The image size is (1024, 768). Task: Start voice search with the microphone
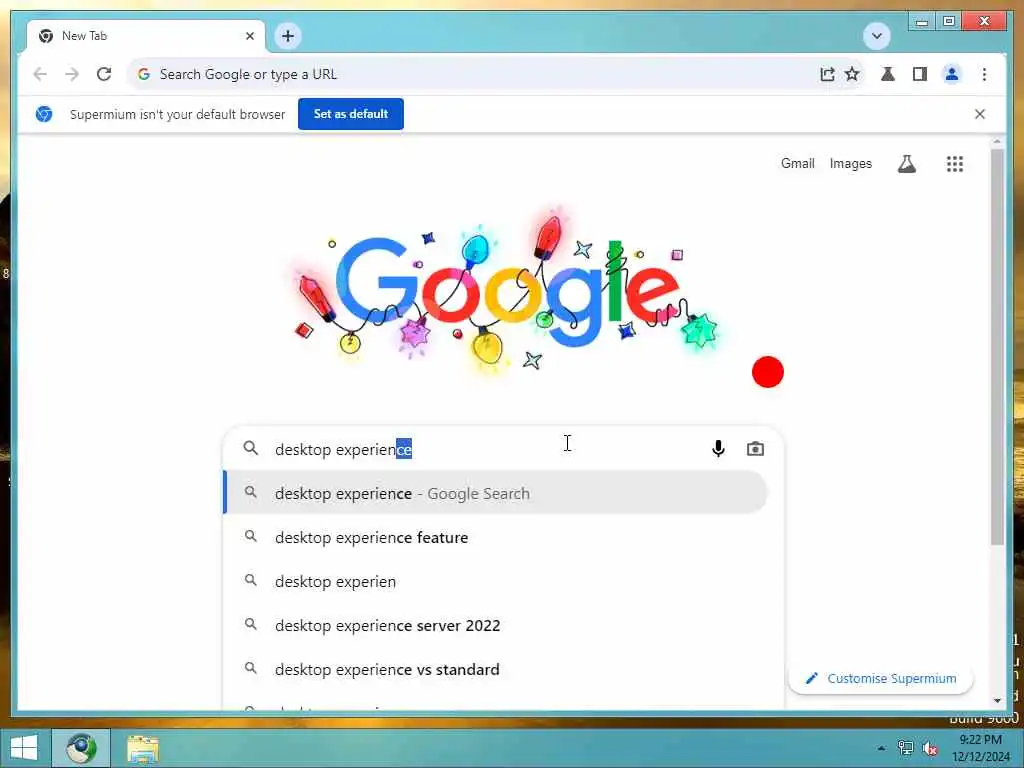718,449
